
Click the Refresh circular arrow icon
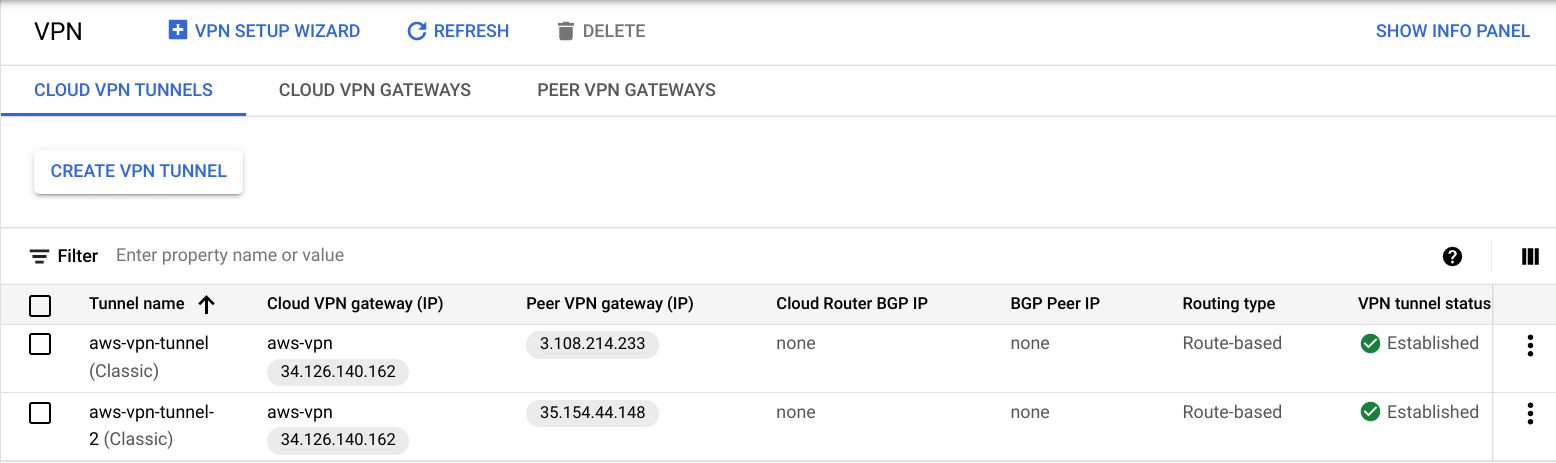[417, 31]
